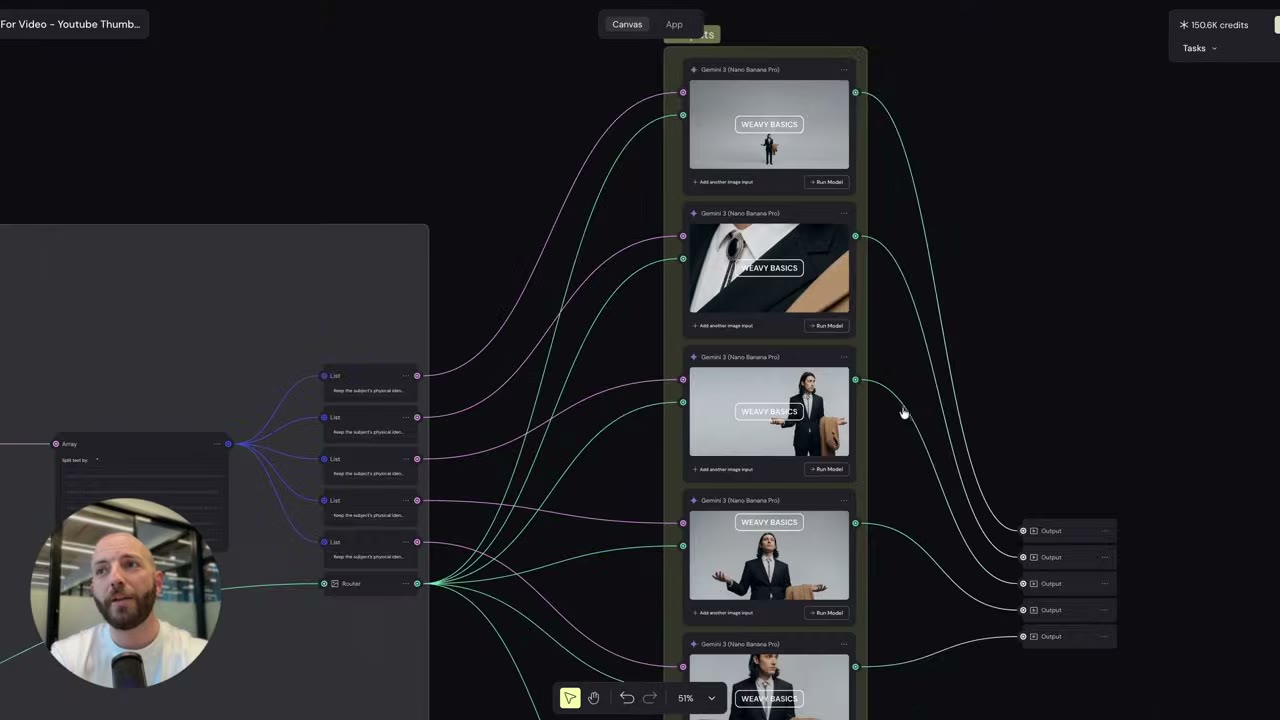The height and width of the screenshot is (720, 1280).
Task: Switch to the App tab
Action: coord(674,24)
